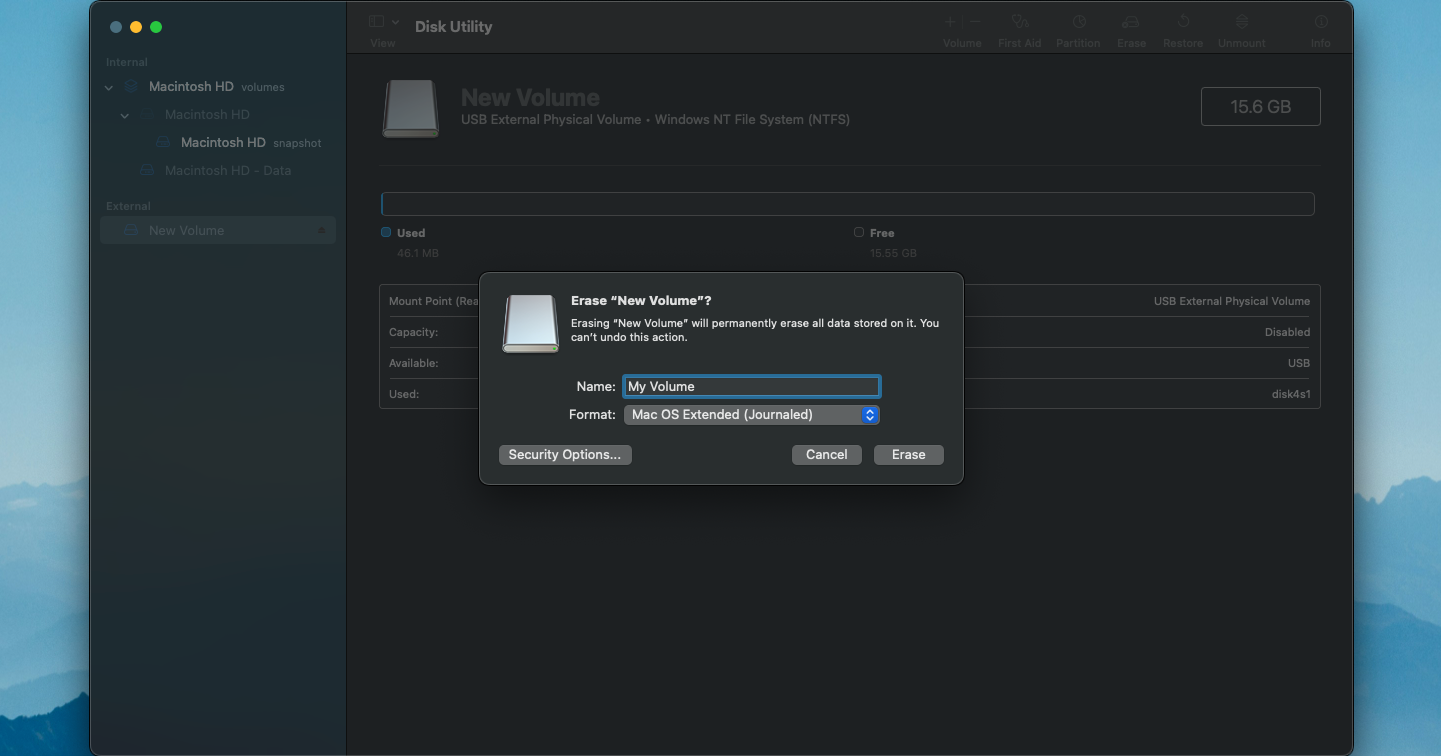Run First Aid on the selected volume
Screen dimensions: 1441x756
(x=1020, y=25)
